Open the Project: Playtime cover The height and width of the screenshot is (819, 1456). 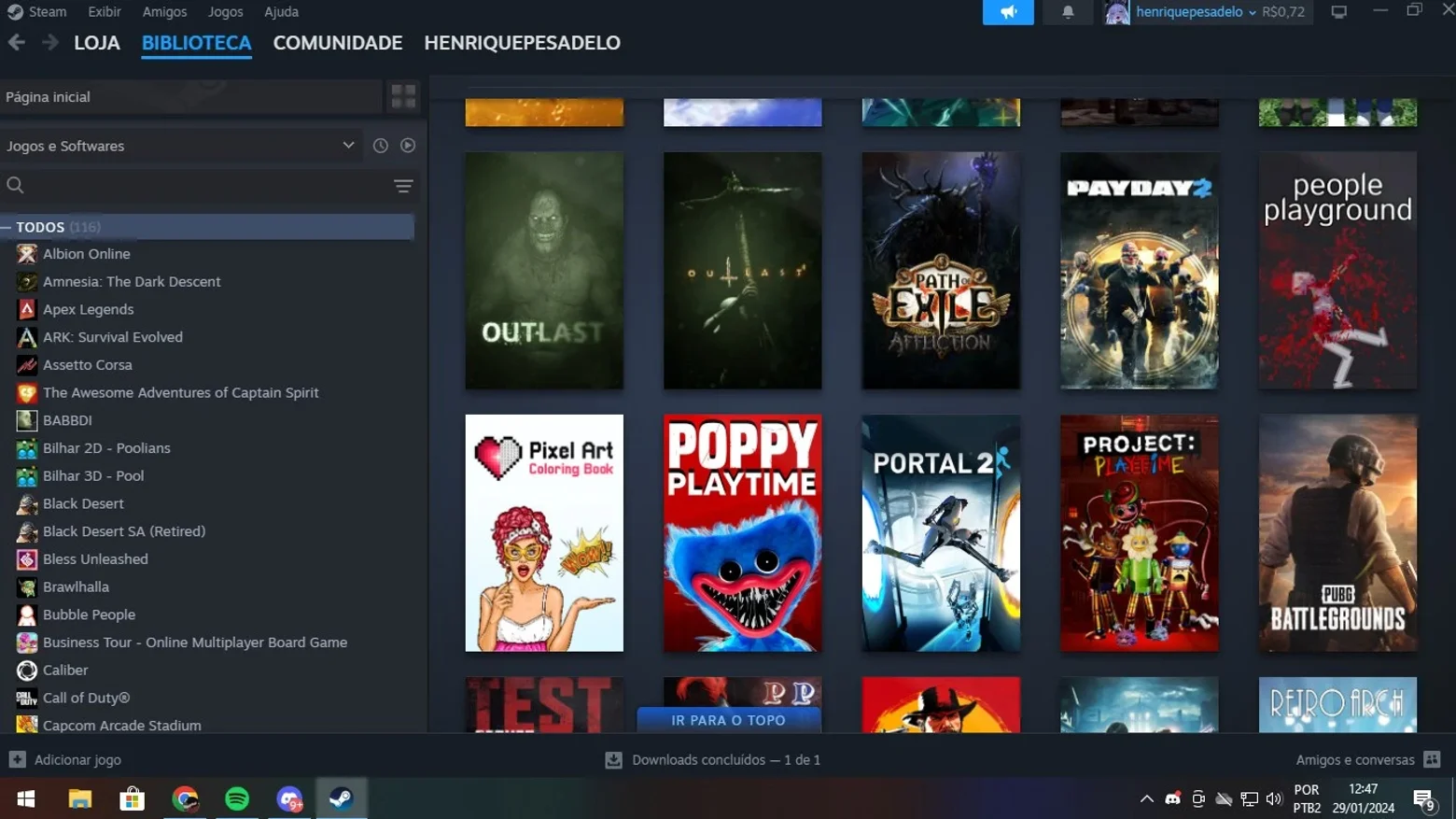coord(1140,533)
